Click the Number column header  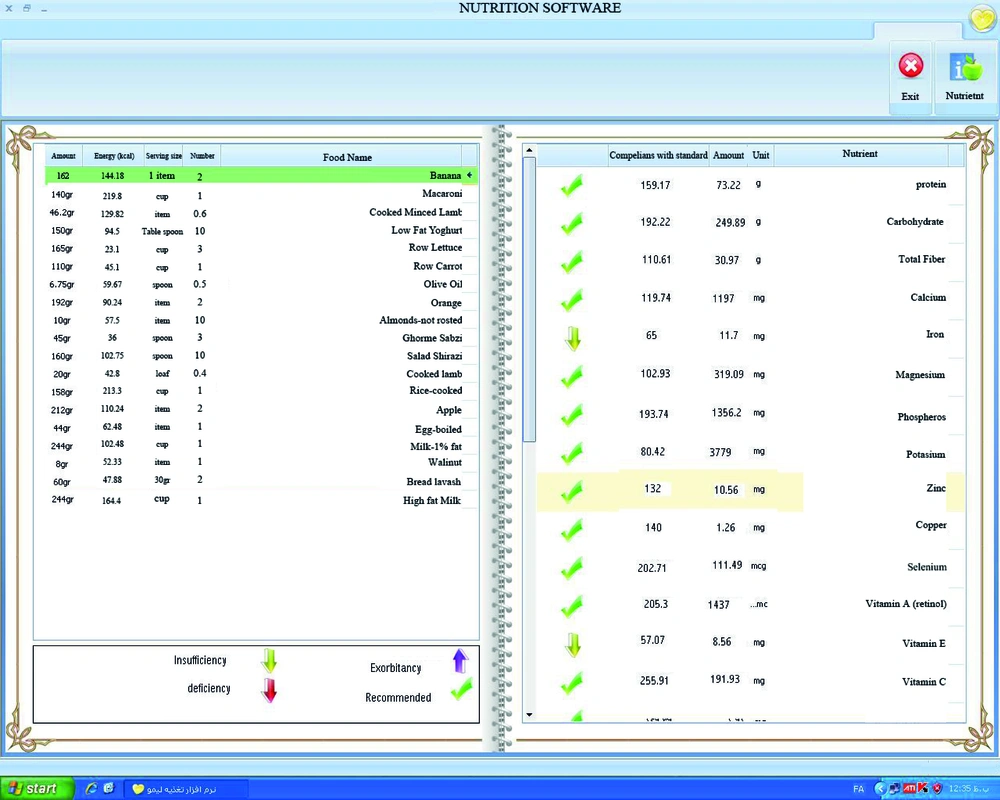pyautogui.click(x=202, y=156)
